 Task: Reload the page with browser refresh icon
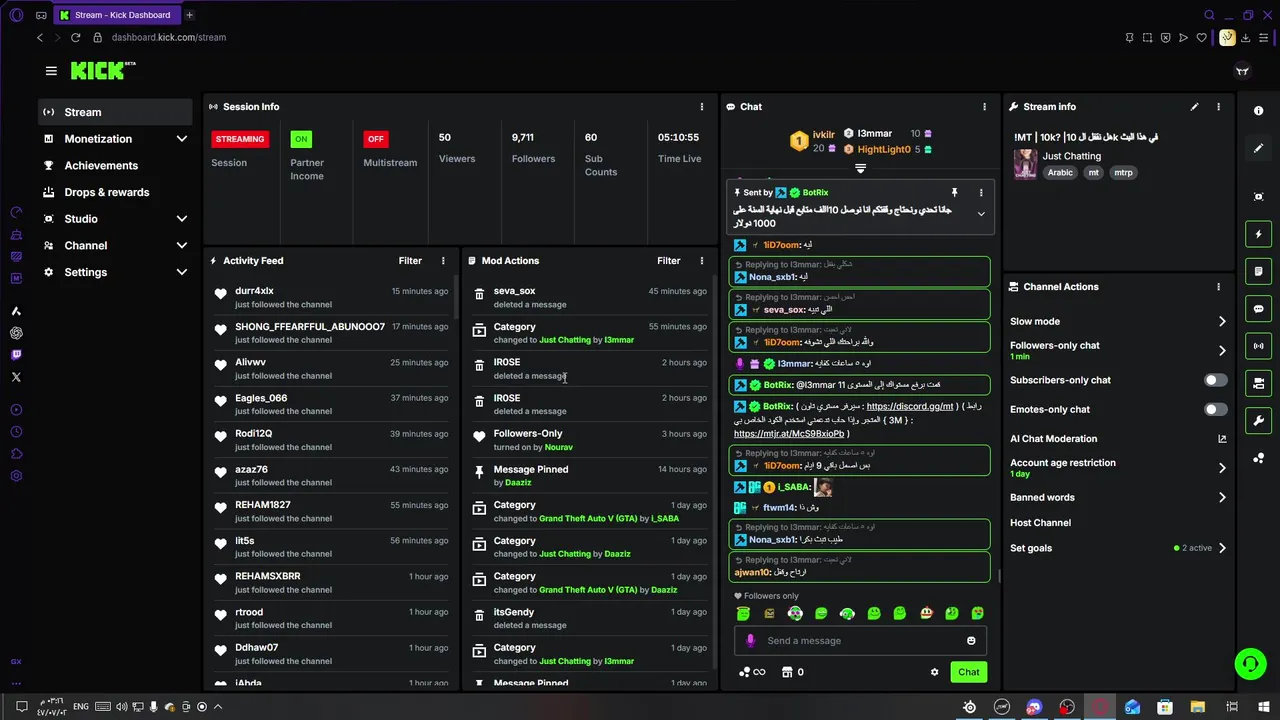pos(75,38)
